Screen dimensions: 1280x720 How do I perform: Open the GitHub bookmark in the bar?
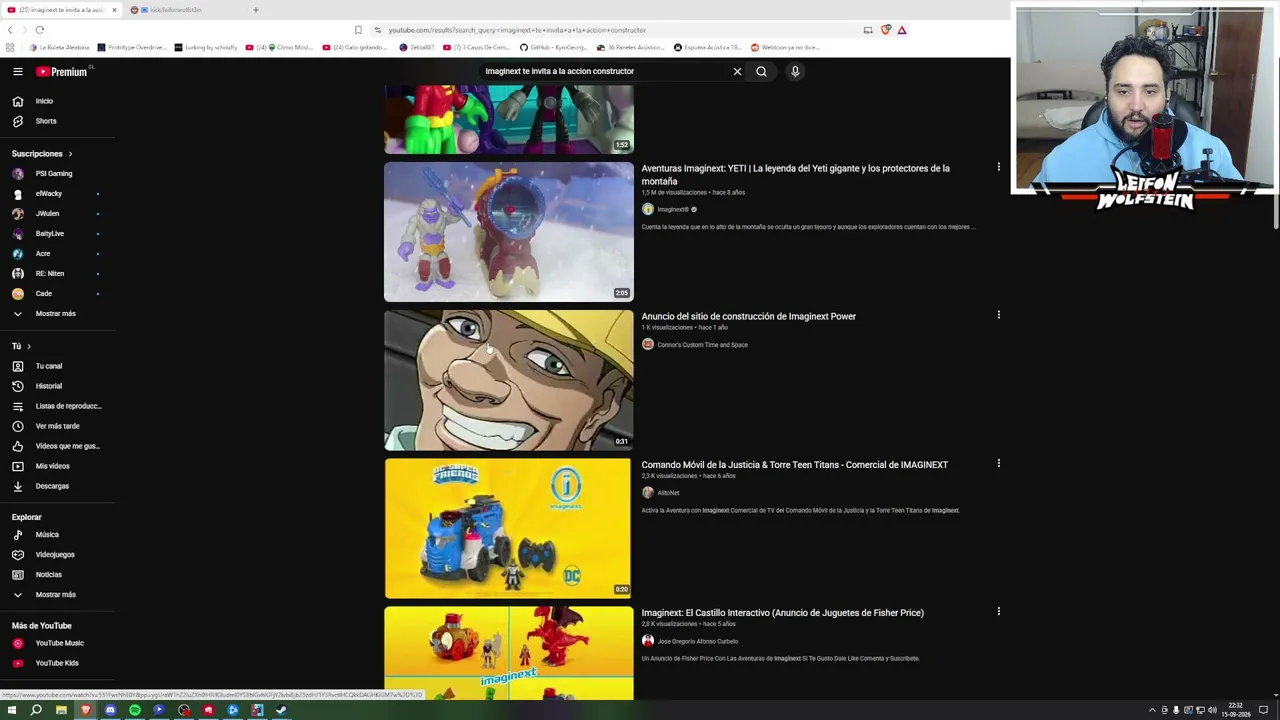(x=552, y=47)
